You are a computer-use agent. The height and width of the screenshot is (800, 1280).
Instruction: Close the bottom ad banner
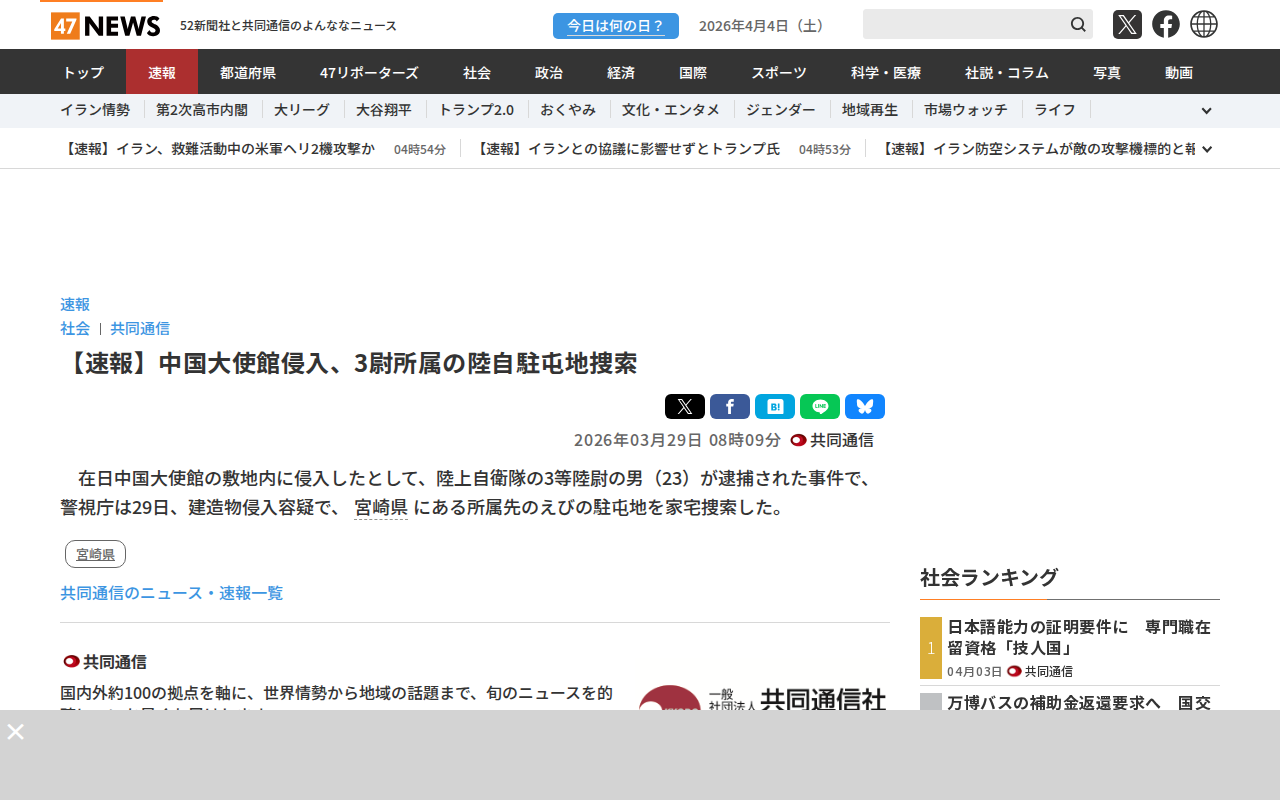pos(15,731)
